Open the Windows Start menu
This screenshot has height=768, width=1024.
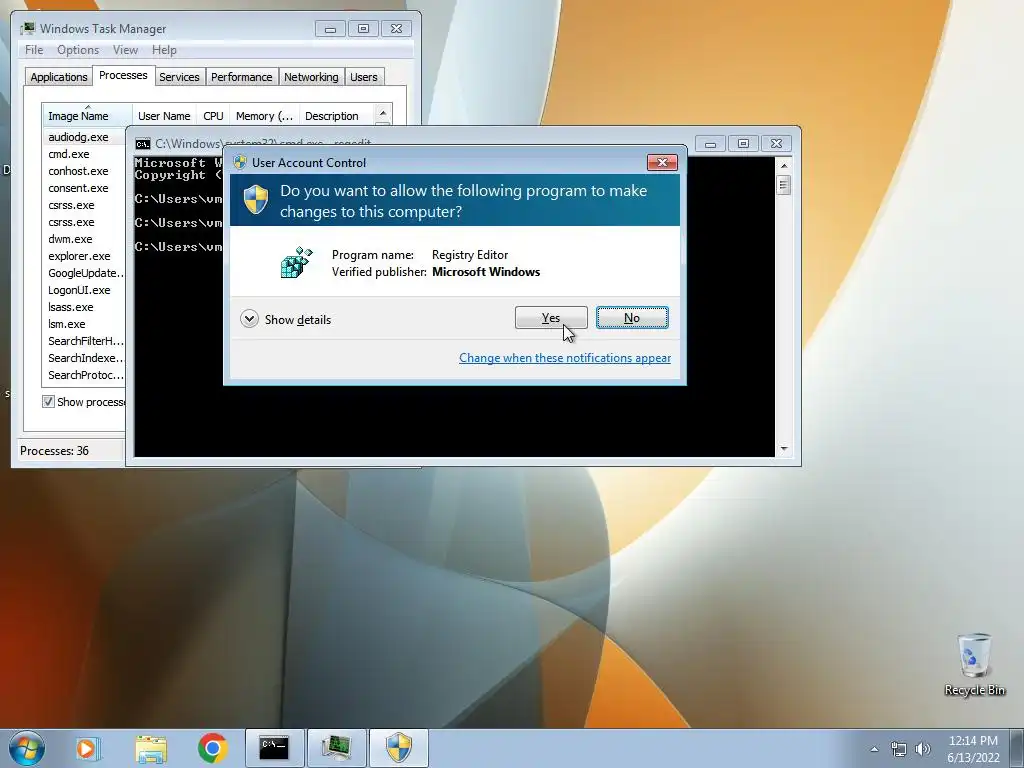27,748
